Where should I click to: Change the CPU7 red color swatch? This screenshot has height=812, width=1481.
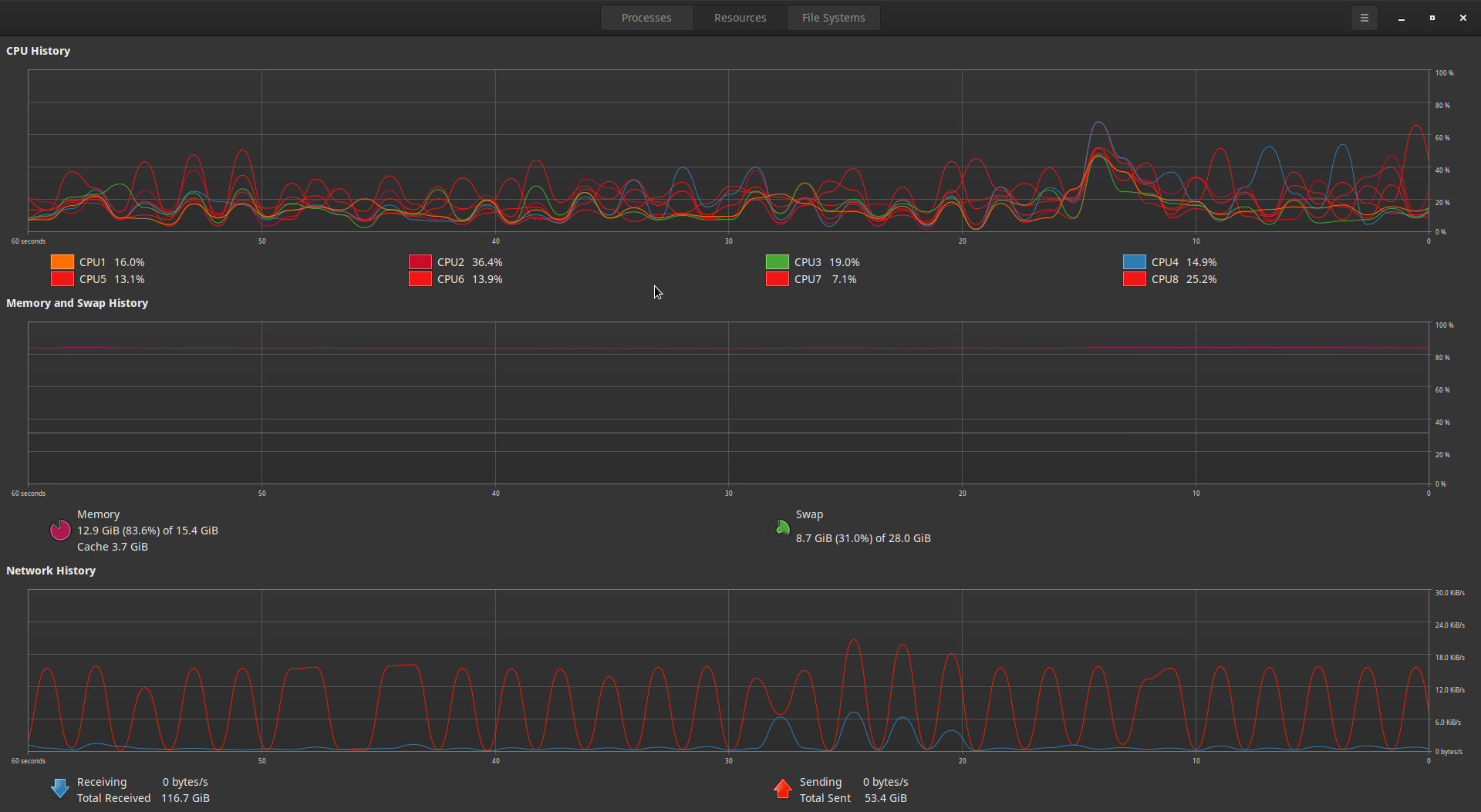[x=778, y=279]
